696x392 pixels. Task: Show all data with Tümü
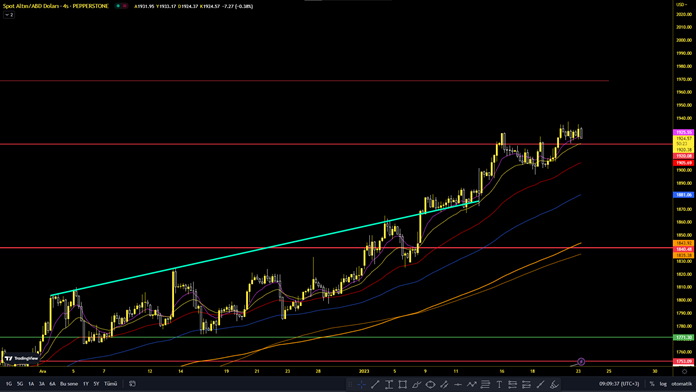point(111,384)
